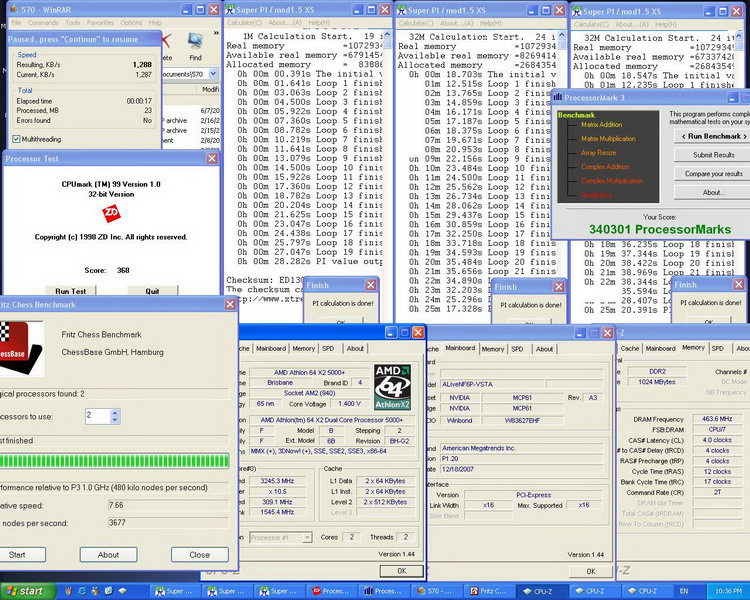Click Matrix Multiplication in Benchmark tree
Viewport: 750px width, 600px height.
[x=608, y=139]
